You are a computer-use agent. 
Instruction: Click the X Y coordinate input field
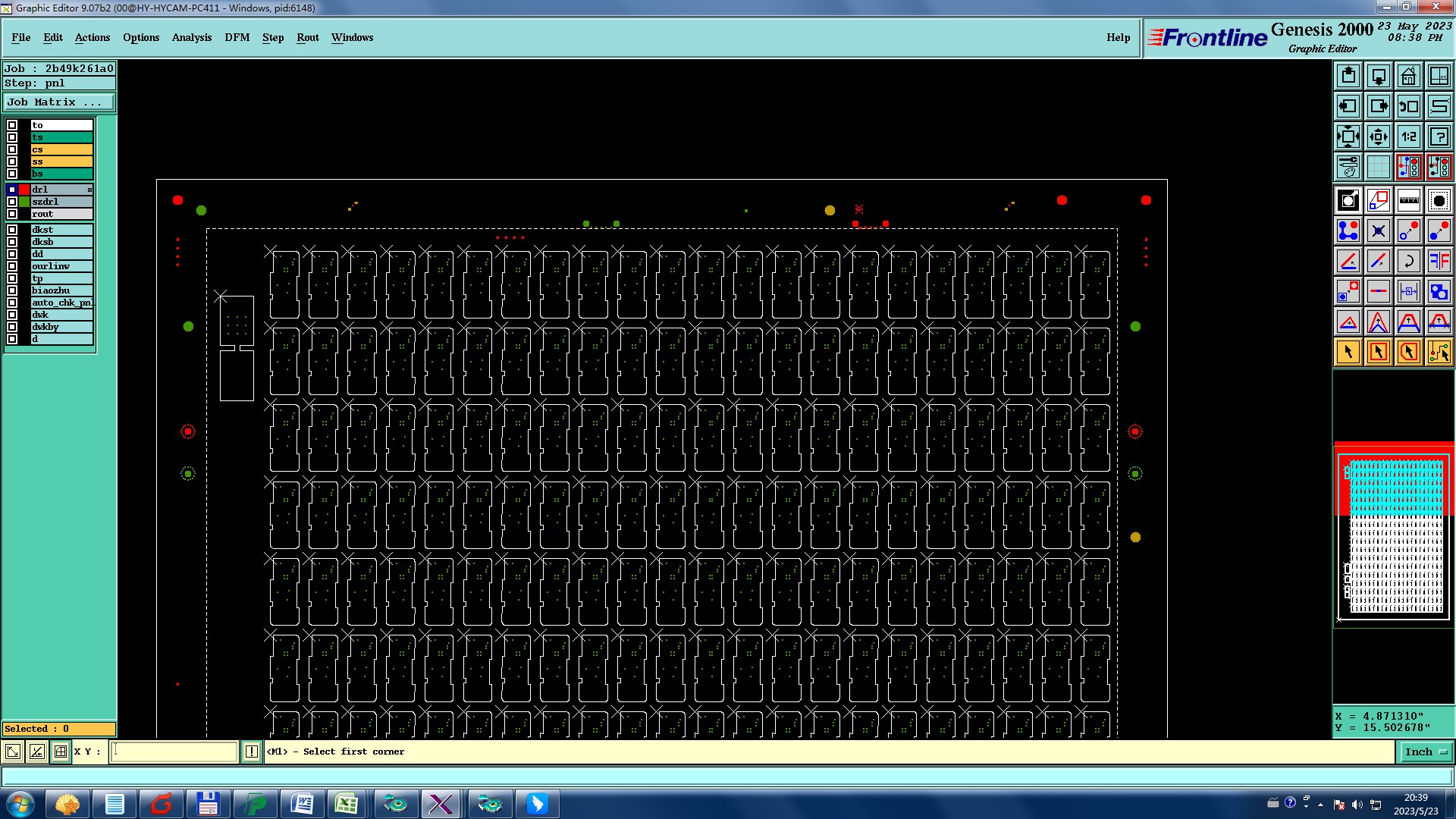(x=174, y=752)
